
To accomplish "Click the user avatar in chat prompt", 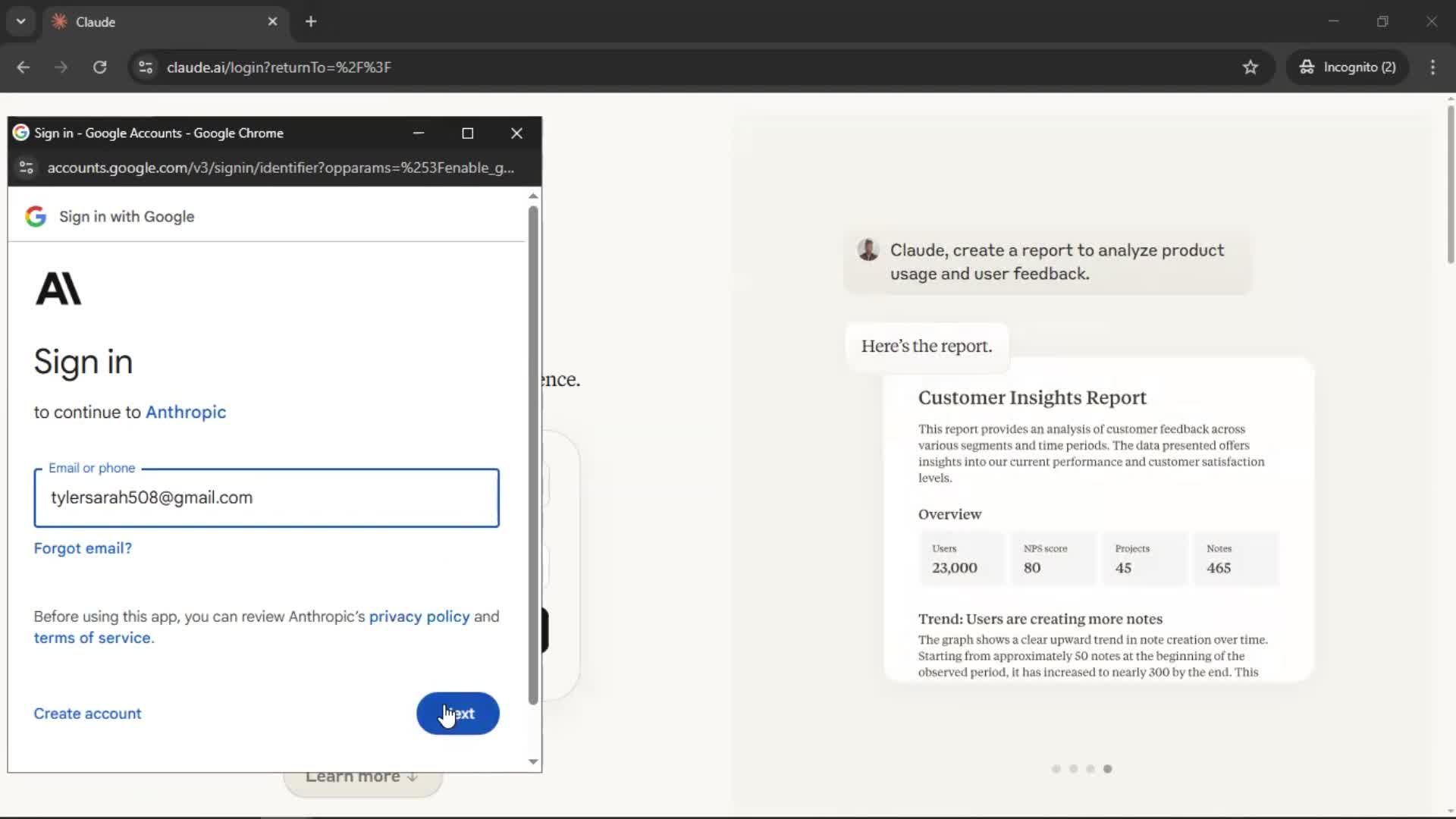I will coord(868,249).
